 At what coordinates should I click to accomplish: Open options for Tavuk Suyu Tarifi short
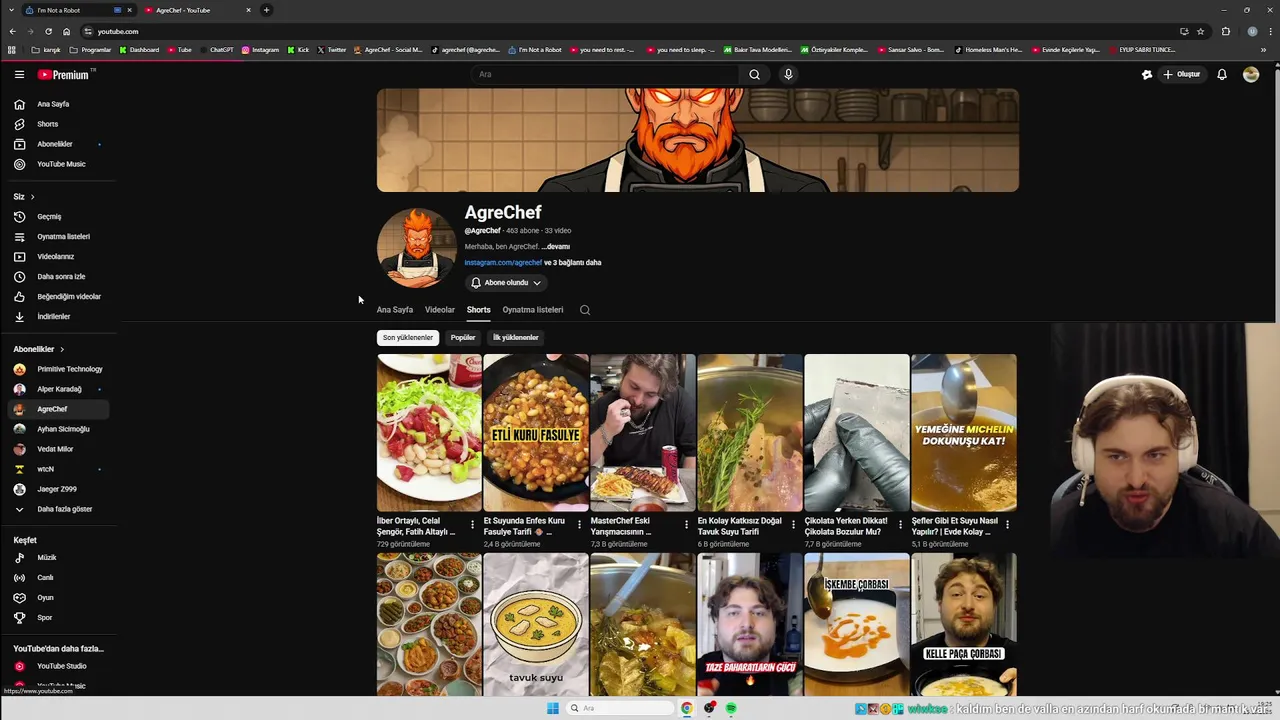(793, 524)
